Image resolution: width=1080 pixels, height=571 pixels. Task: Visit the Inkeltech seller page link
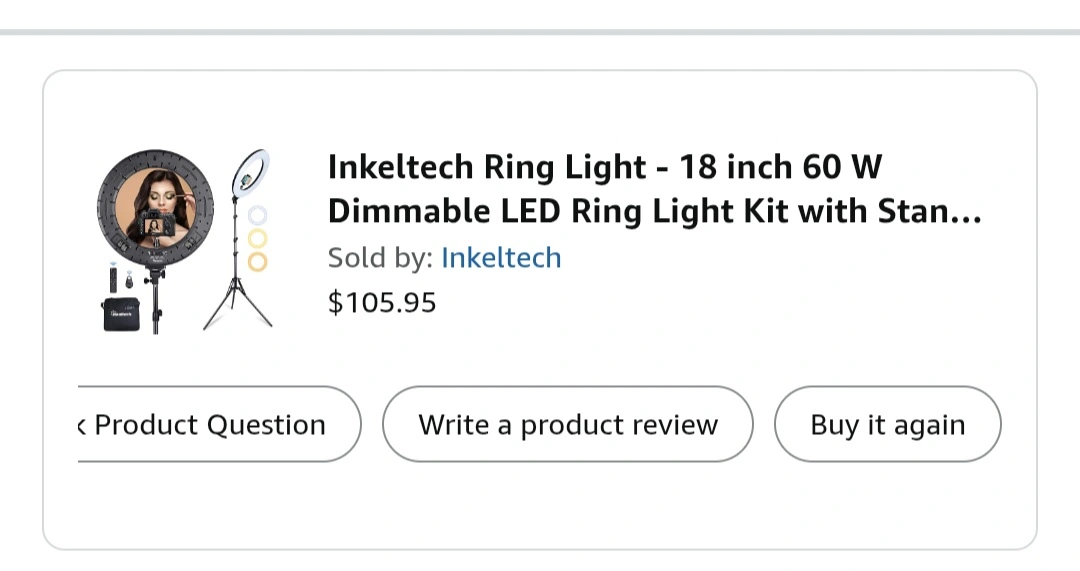(501, 258)
